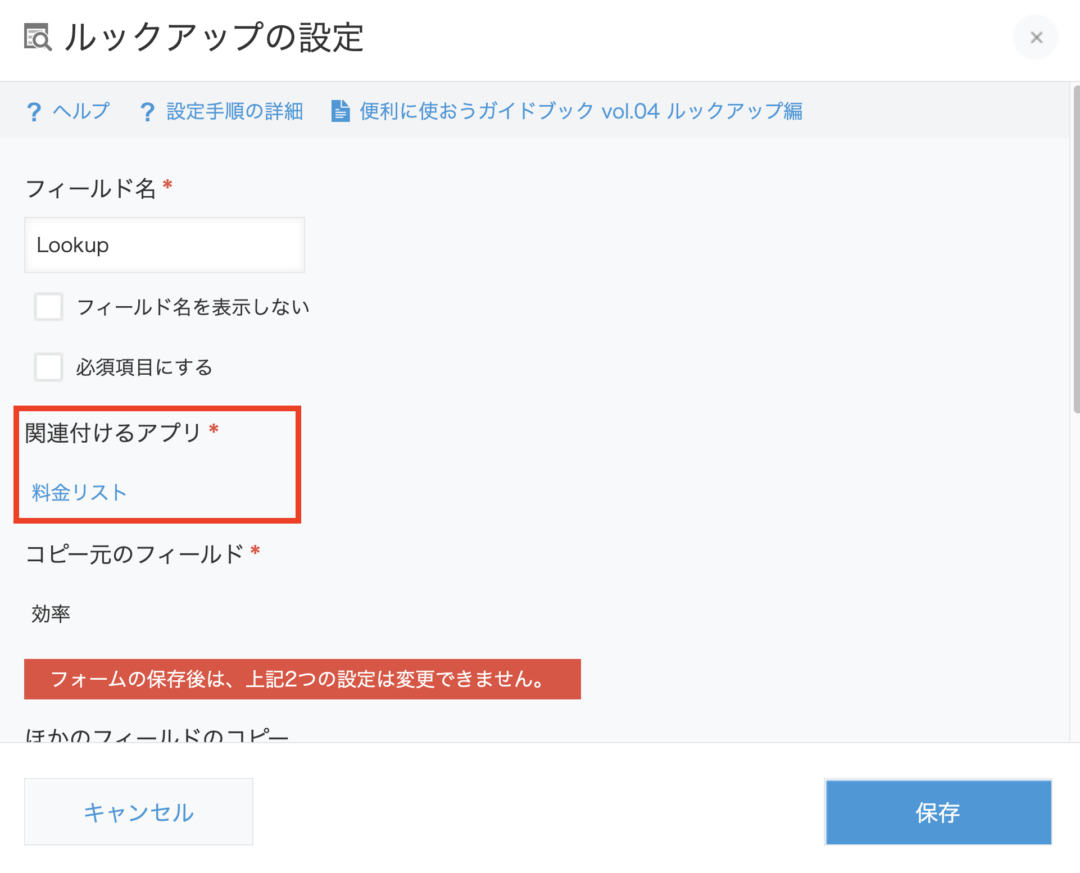The image size is (1080, 873).
Task: Save the lookup settings with 保存
Action: tap(937, 812)
